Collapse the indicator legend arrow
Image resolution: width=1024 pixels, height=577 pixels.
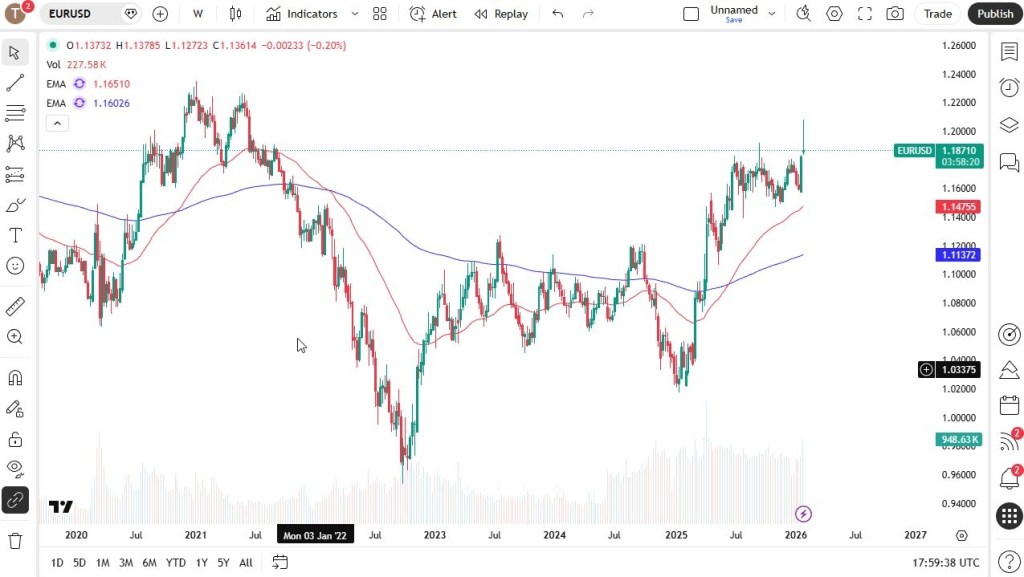57,123
